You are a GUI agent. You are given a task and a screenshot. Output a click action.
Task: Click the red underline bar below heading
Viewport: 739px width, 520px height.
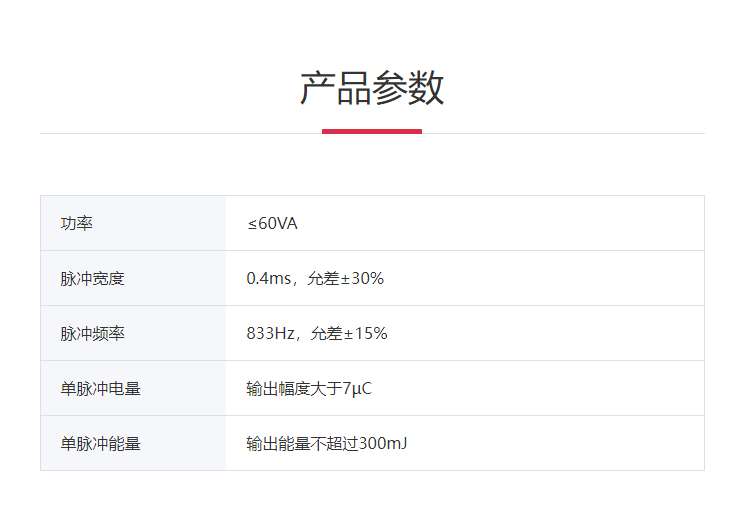(372, 131)
